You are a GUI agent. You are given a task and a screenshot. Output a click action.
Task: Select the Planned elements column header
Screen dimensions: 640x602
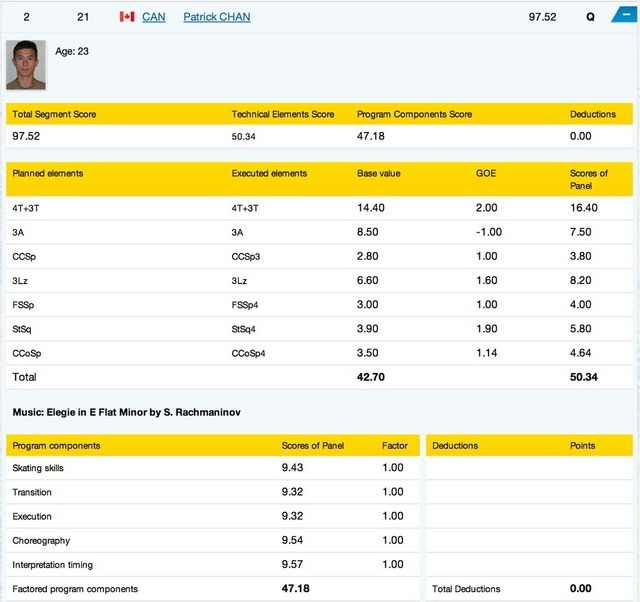(48, 173)
